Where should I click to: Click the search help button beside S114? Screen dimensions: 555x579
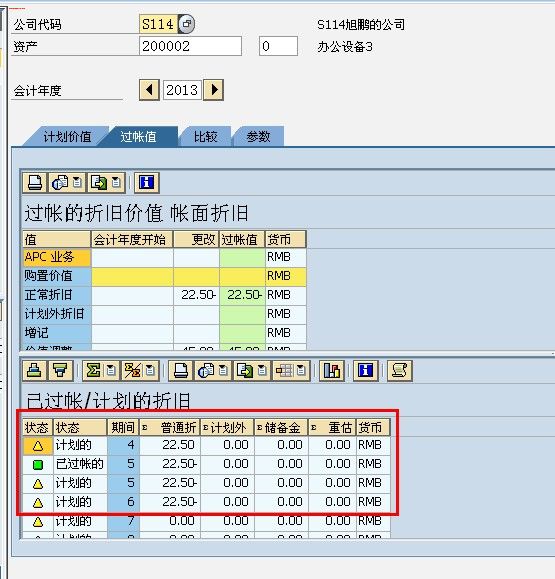tap(187, 24)
